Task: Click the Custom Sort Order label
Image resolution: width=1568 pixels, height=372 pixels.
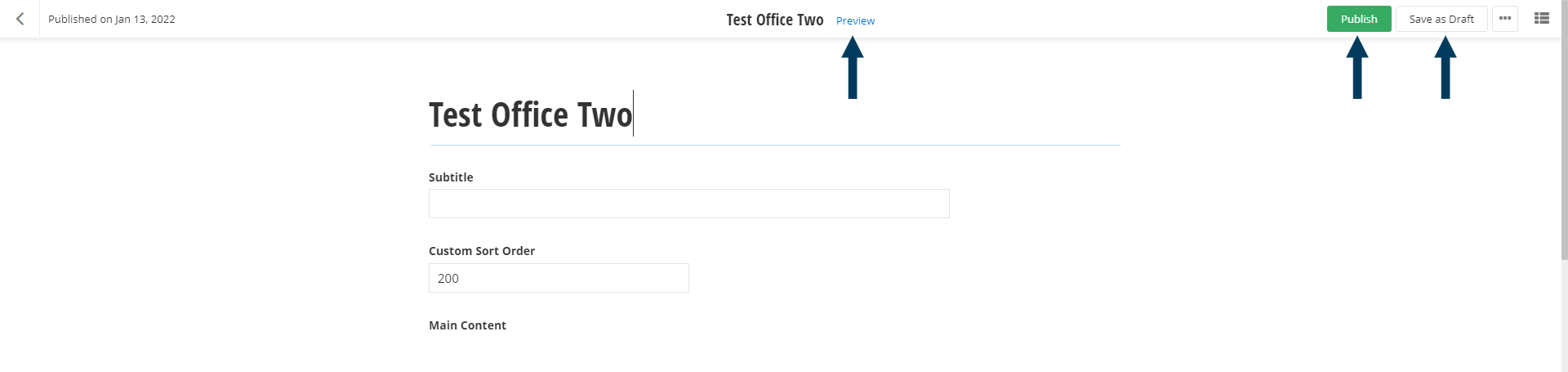Action: [482, 251]
